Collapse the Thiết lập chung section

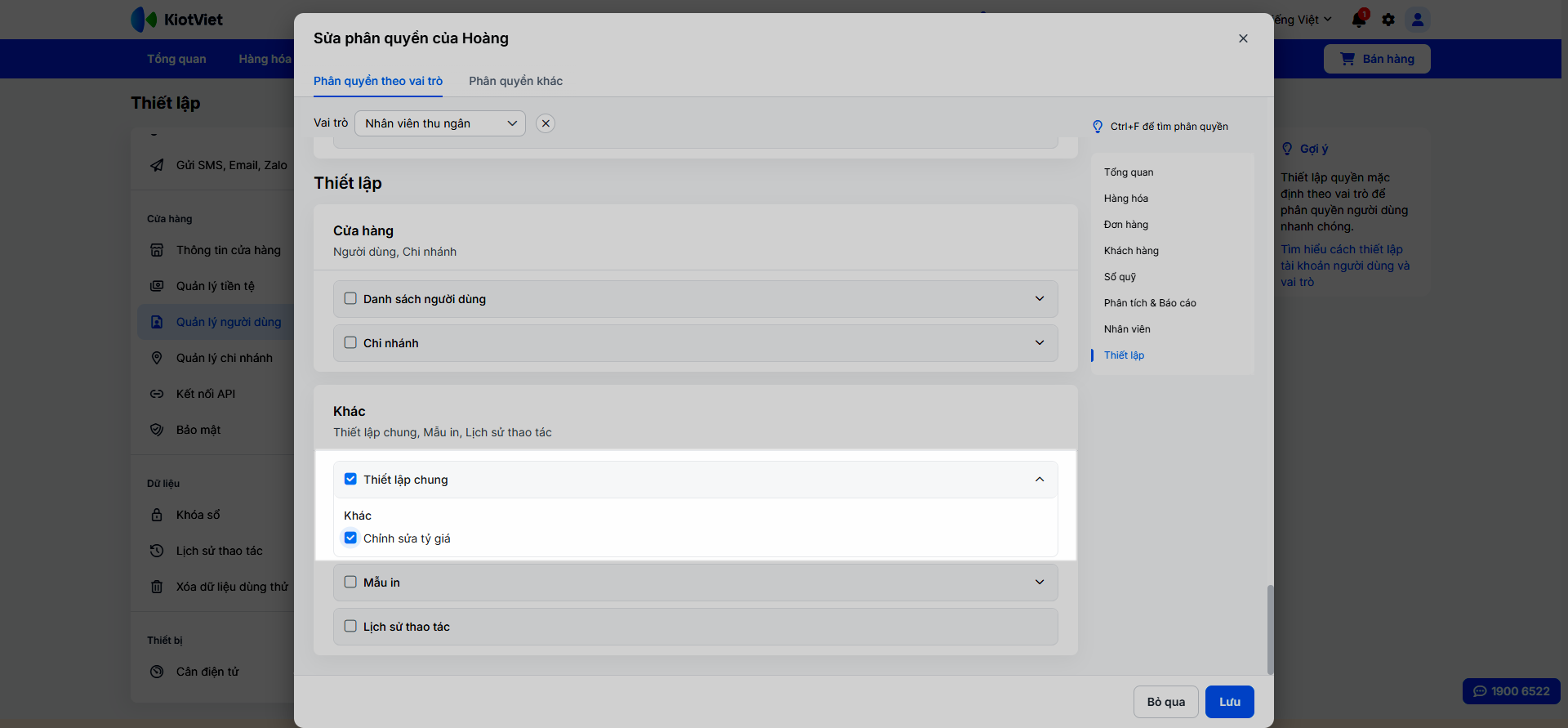click(1040, 480)
